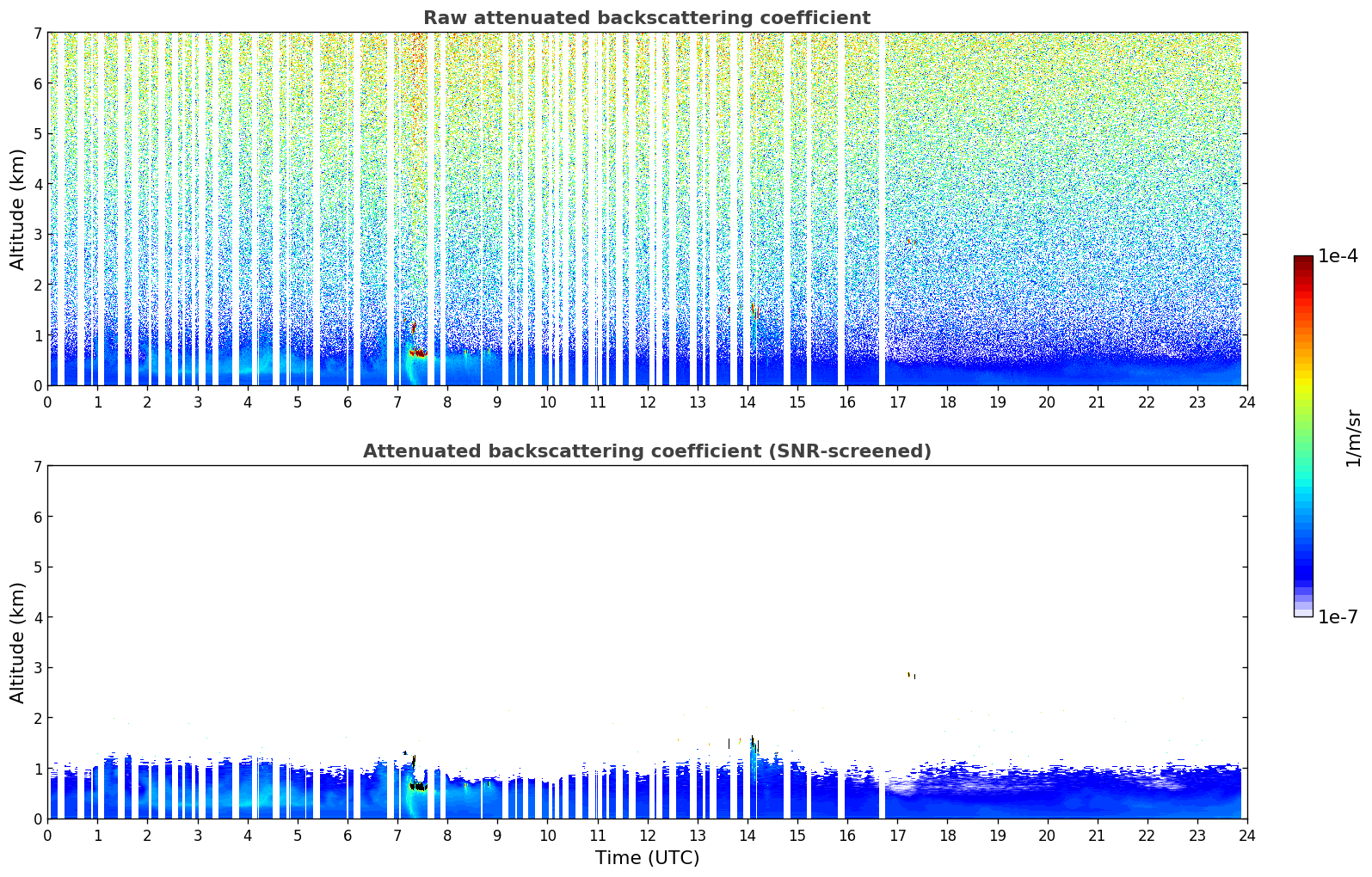1372x877 pixels.
Task: Click altitude tick '6' on the SNR-screened plot
Action: click(37, 517)
